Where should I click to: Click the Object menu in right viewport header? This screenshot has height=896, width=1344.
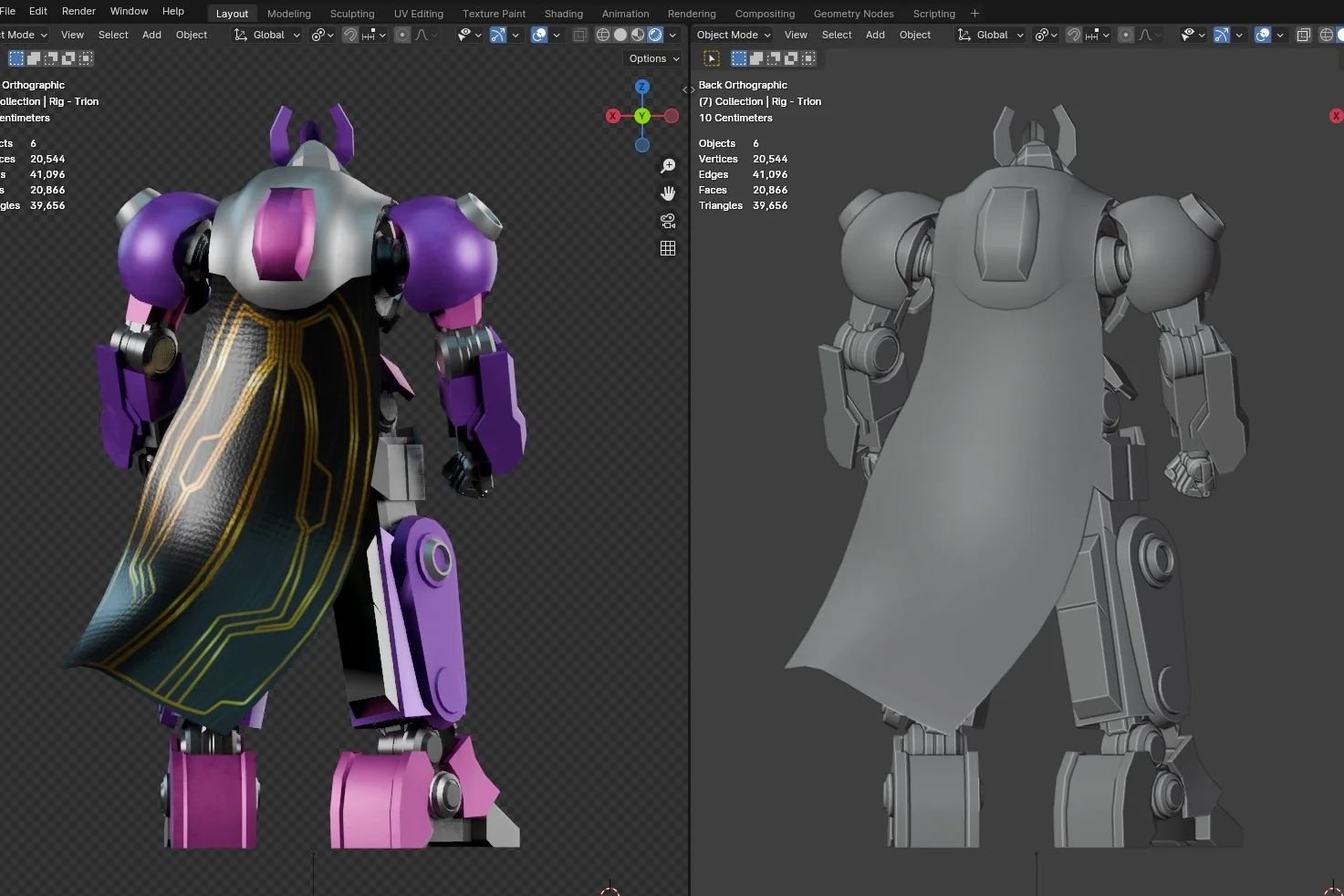point(915,35)
